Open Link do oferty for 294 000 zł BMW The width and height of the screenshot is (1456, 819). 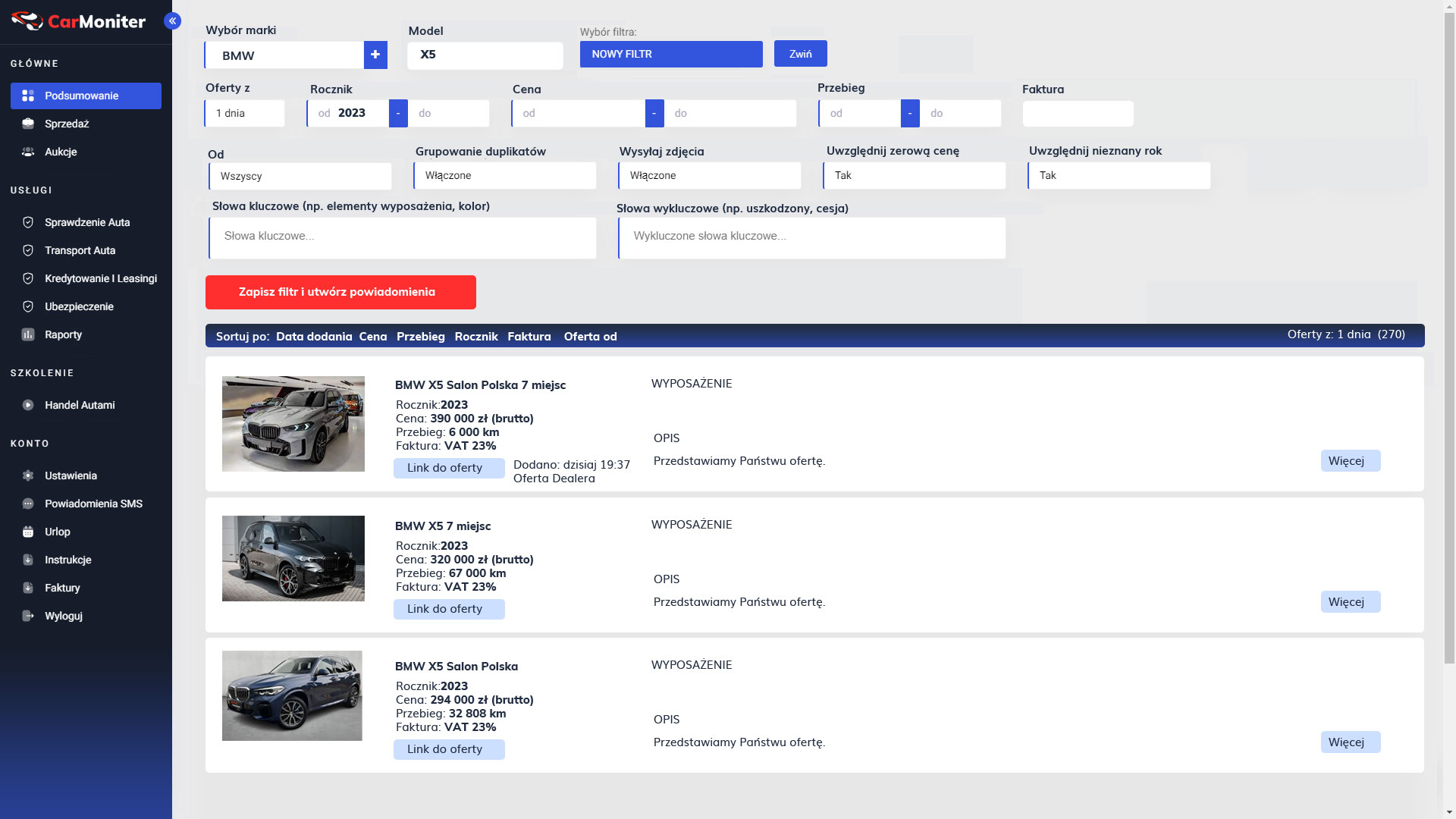click(x=449, y=749)
